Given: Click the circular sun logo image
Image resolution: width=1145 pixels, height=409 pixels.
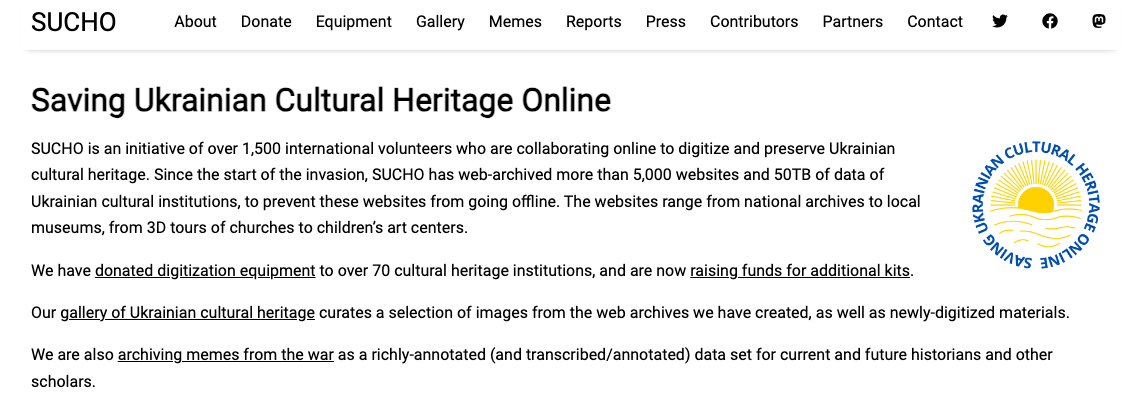Looking at the screenshot, I should point(1036,205).
